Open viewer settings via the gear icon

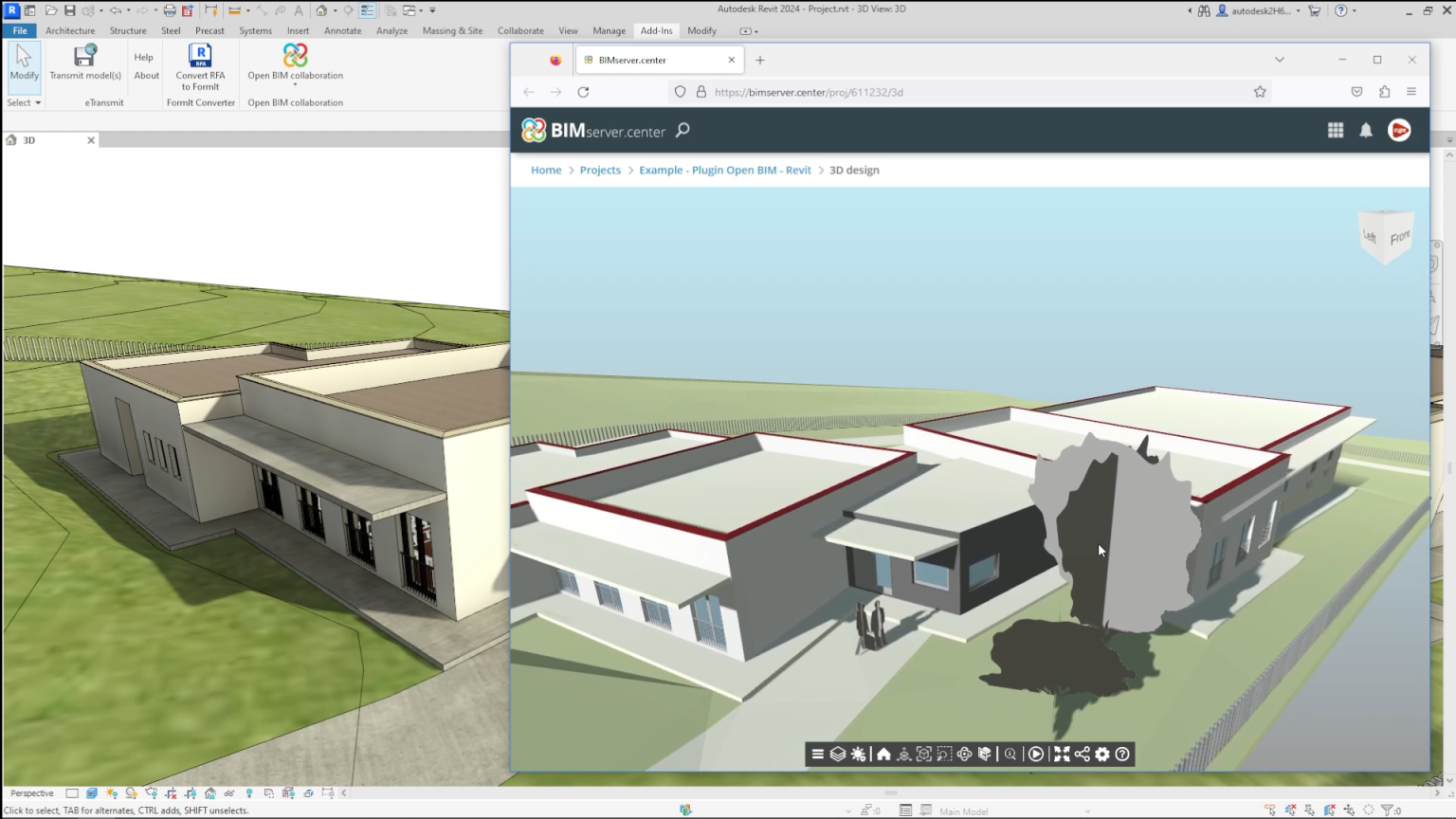1101,754
